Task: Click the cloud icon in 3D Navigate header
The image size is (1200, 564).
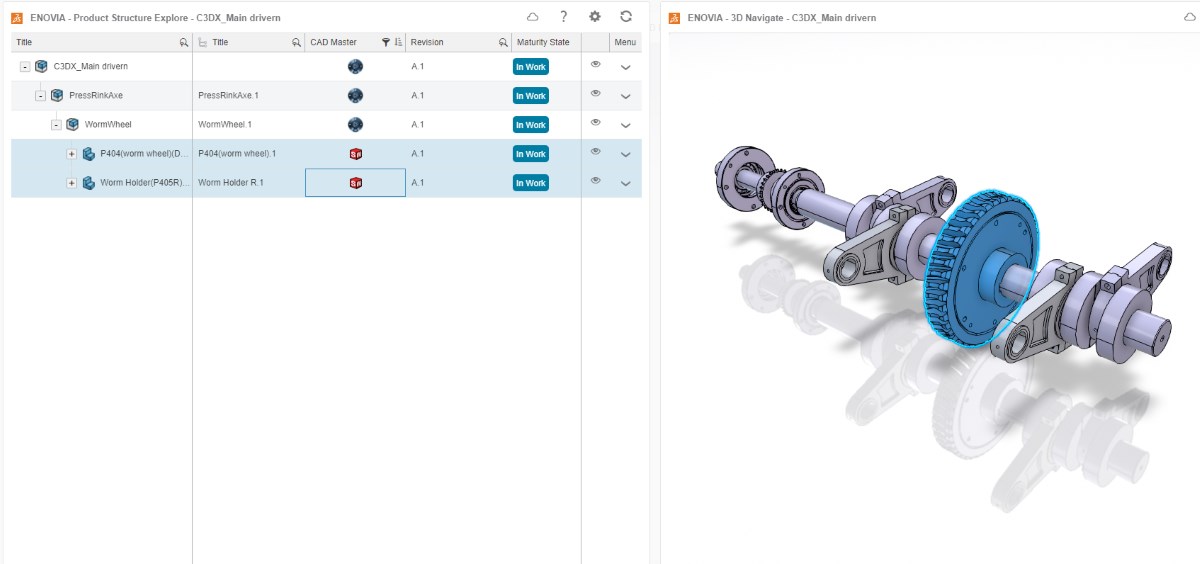Action: click(1190, 17)
